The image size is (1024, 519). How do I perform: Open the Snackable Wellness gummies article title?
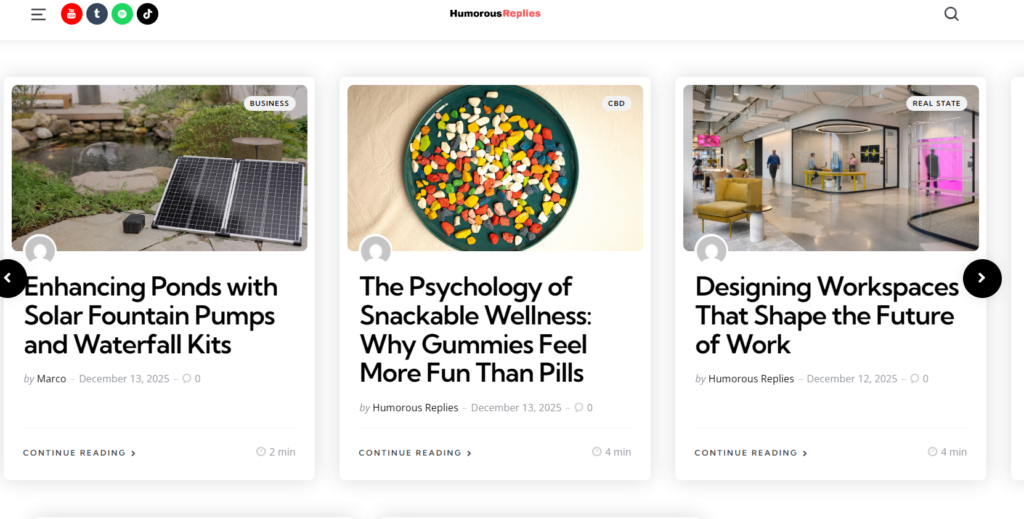click(x=475, y=330)
